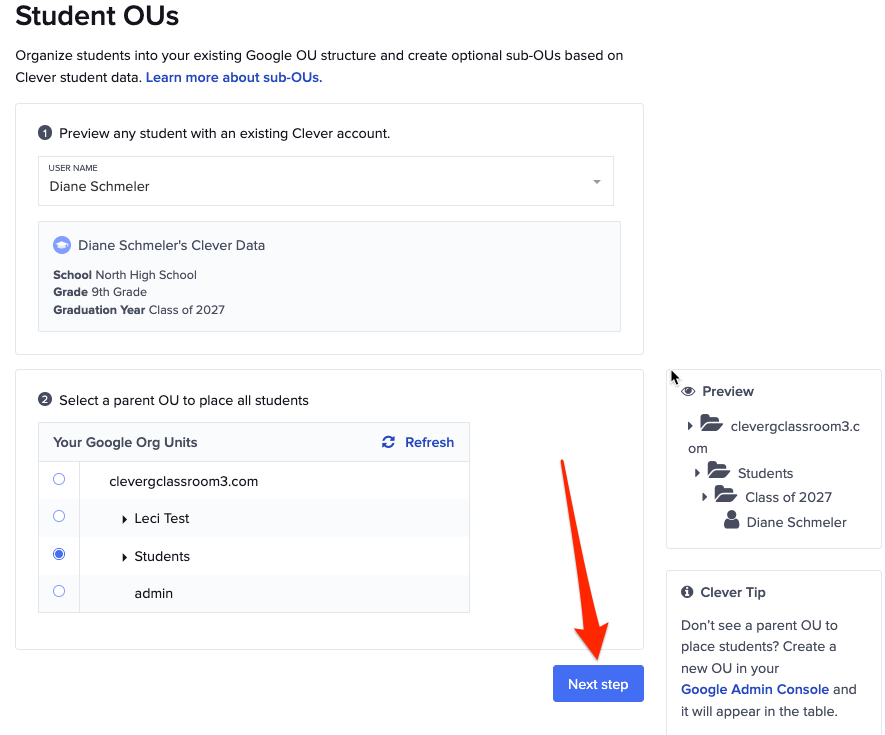Click the eye icon next to Preview
Screen dimensions: 885x735
[x=688, y=391]
